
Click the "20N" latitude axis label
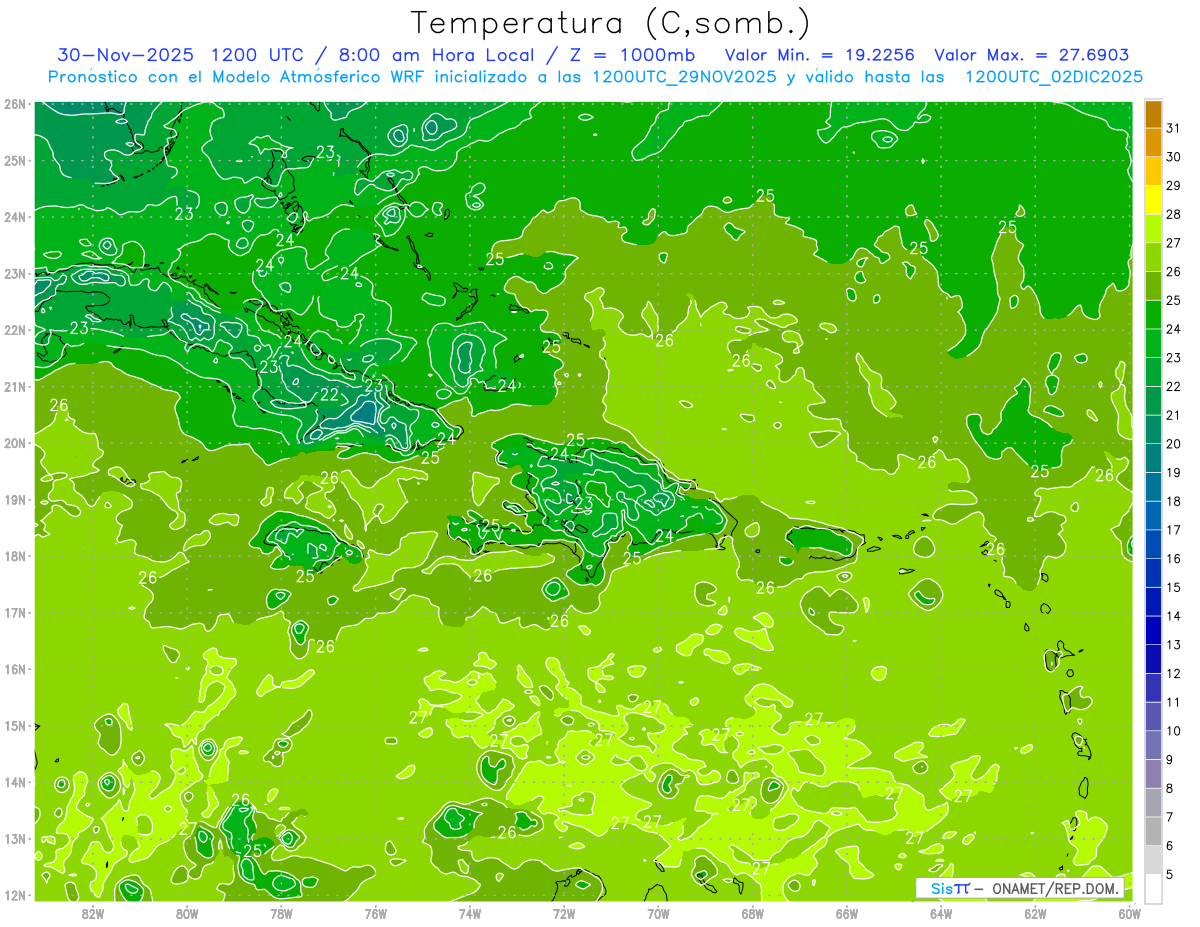pos(14,443)
